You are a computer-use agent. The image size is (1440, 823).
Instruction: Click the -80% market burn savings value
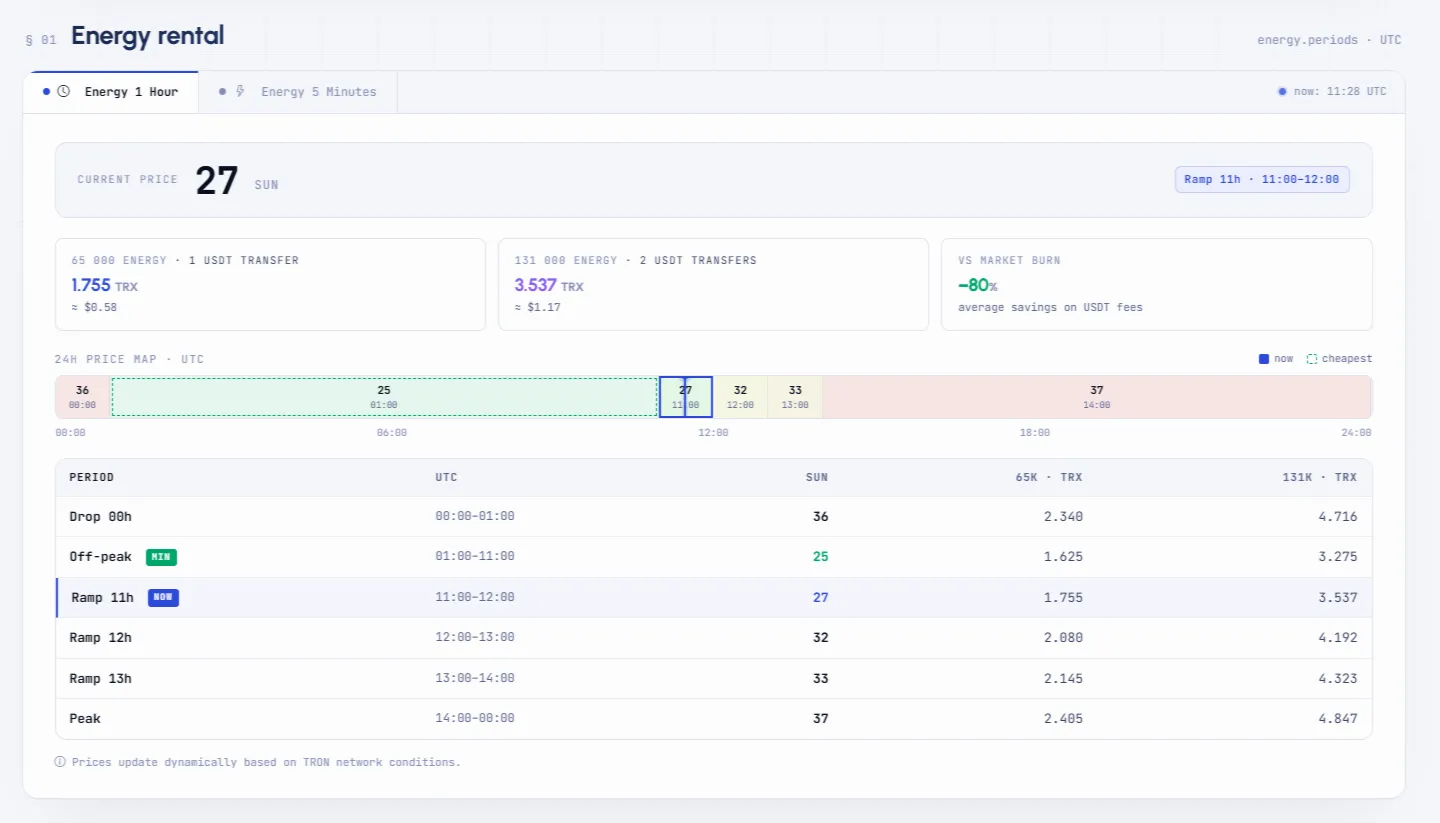click(x=978, y=286)
